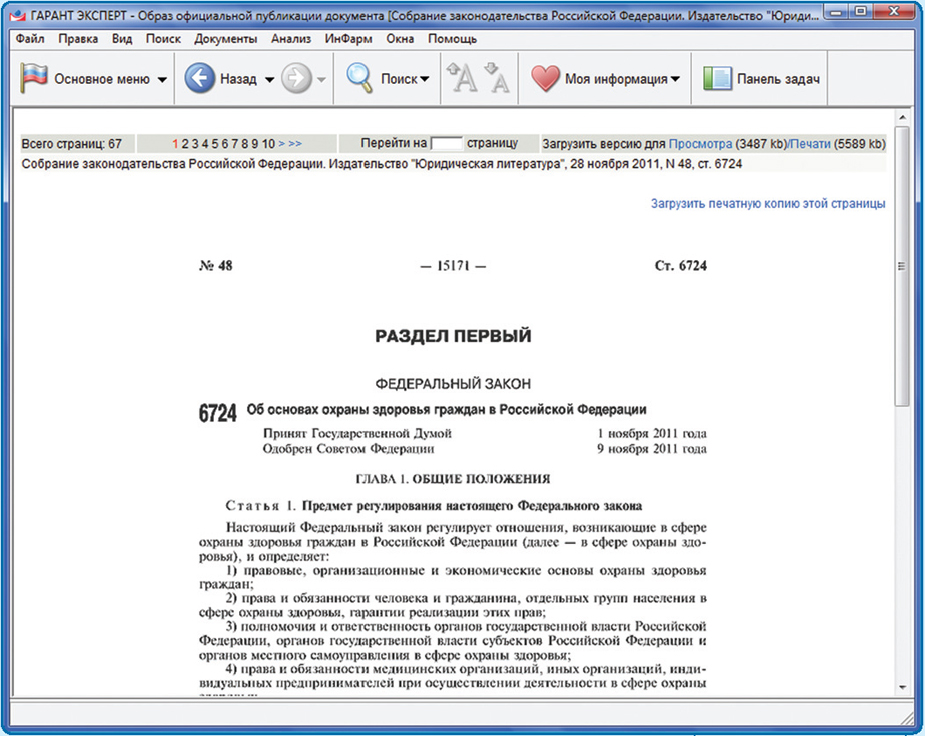Click the grayed Forward arrow icon
925x736 pixels.
click(296, 79)
